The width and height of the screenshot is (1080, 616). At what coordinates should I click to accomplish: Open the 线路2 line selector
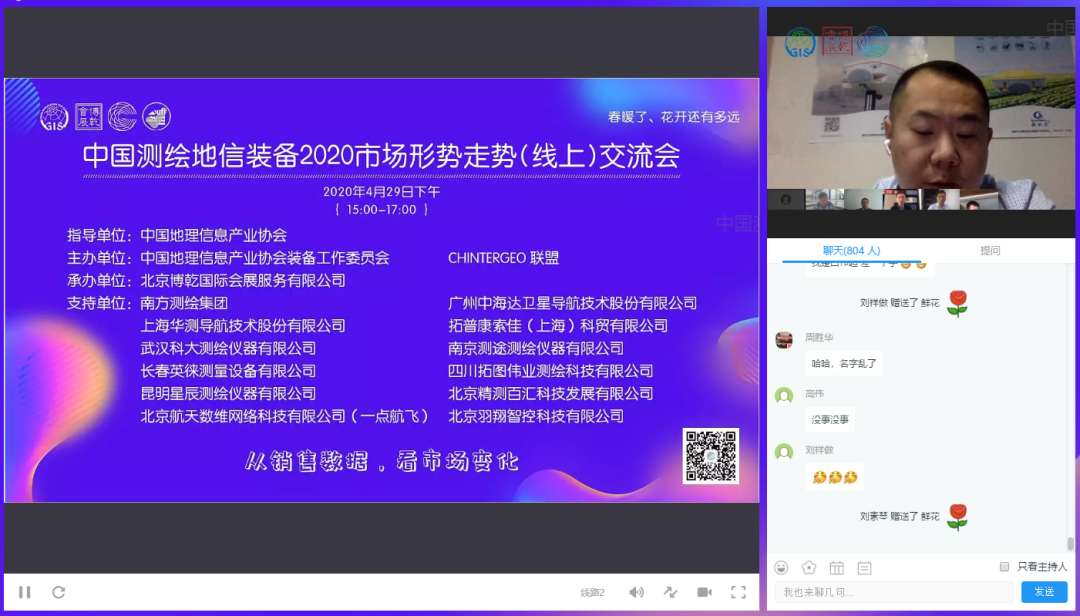click(592, 592)
